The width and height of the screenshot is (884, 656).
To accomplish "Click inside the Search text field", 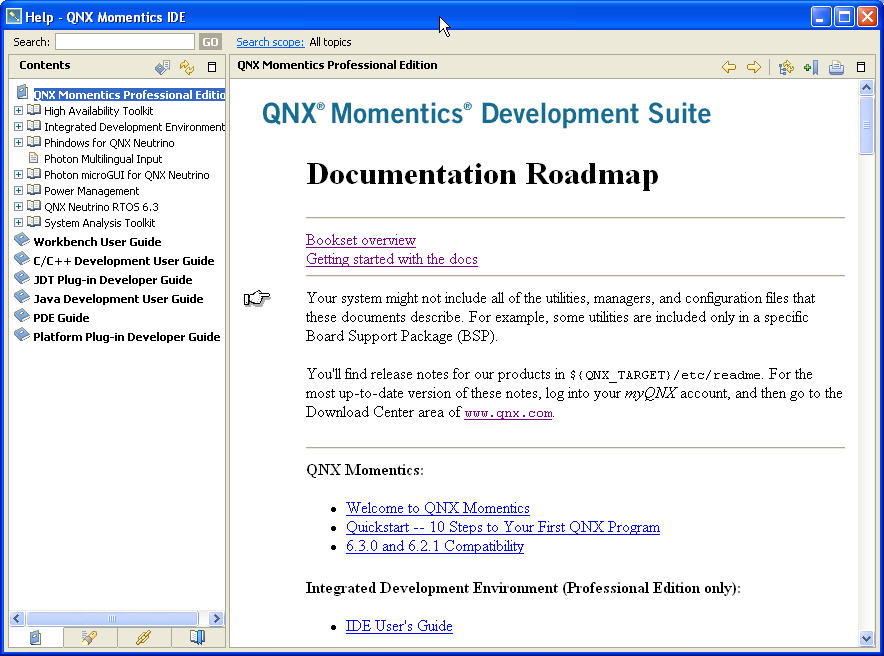I will (x=125, y=42).
